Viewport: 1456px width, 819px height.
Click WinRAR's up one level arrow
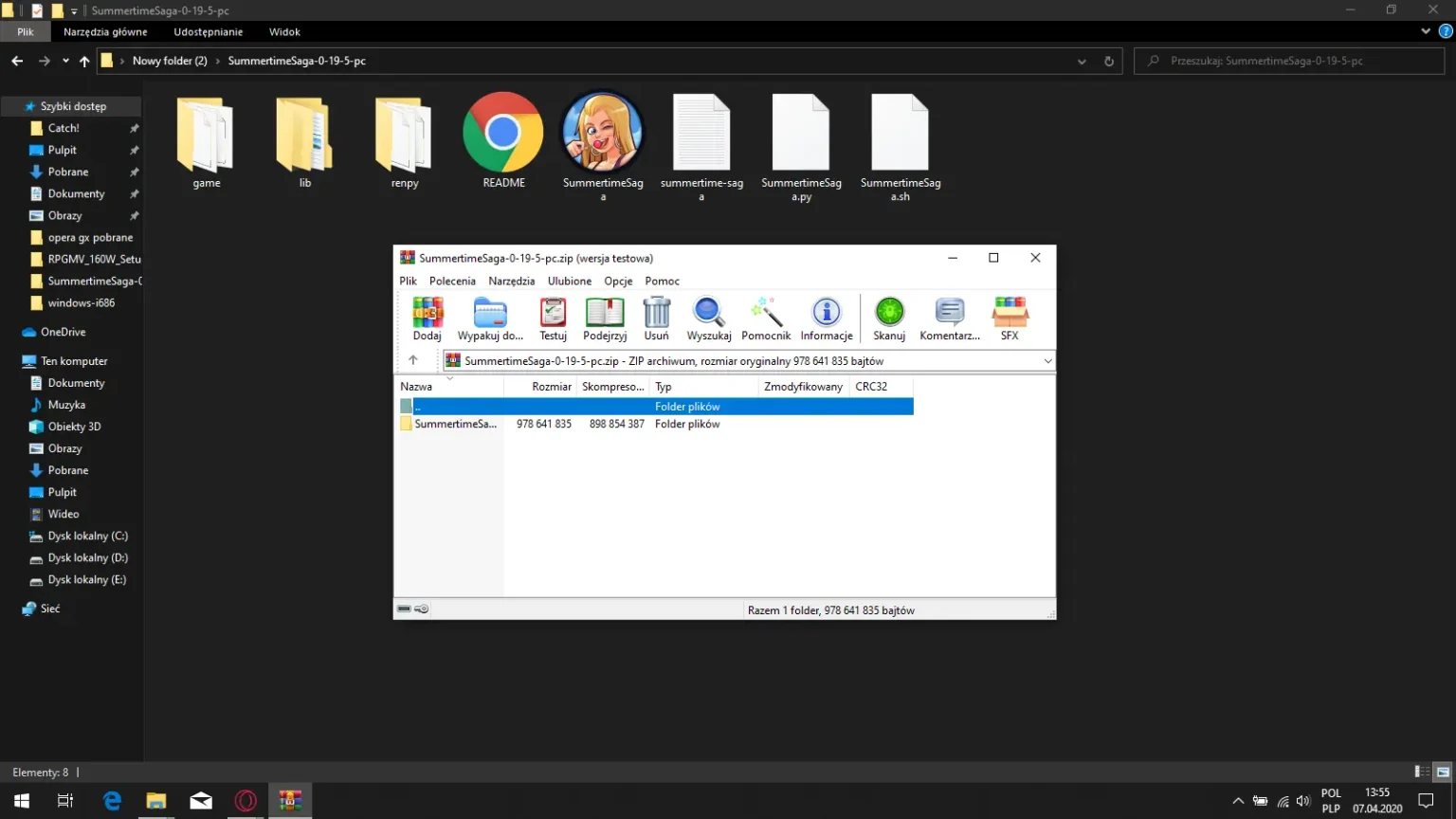click(x=413, y=360)
